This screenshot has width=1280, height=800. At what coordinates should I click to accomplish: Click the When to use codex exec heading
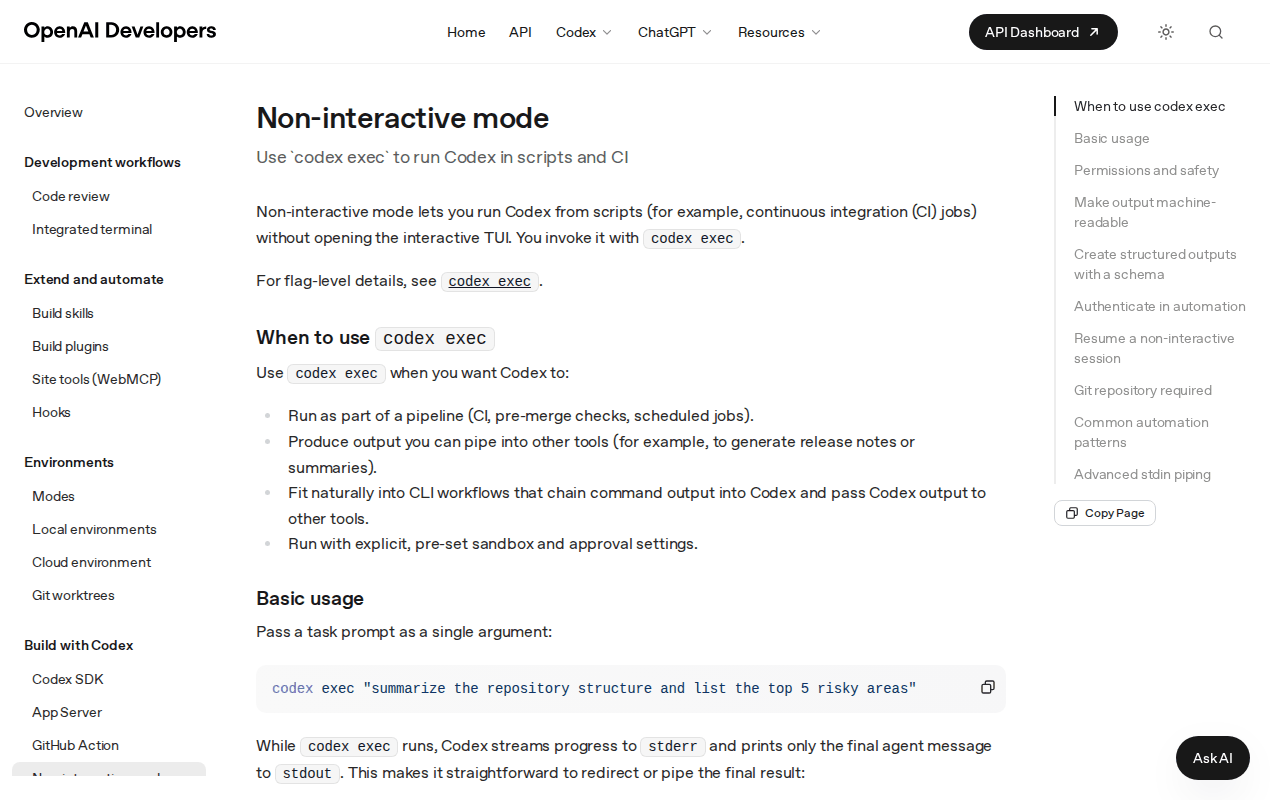(x=375, y=338)
